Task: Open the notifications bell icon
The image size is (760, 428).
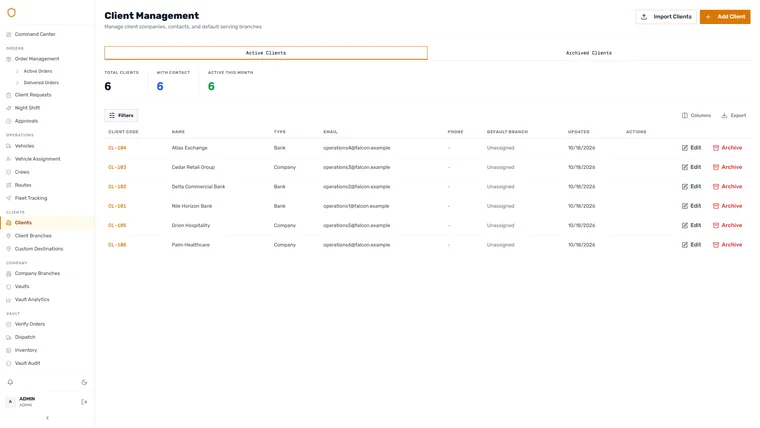Action: (x=10, y=382)
